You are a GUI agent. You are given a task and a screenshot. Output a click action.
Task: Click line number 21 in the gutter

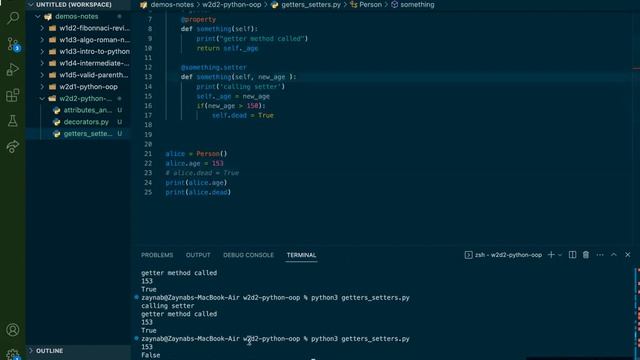[x=148, y=154]
